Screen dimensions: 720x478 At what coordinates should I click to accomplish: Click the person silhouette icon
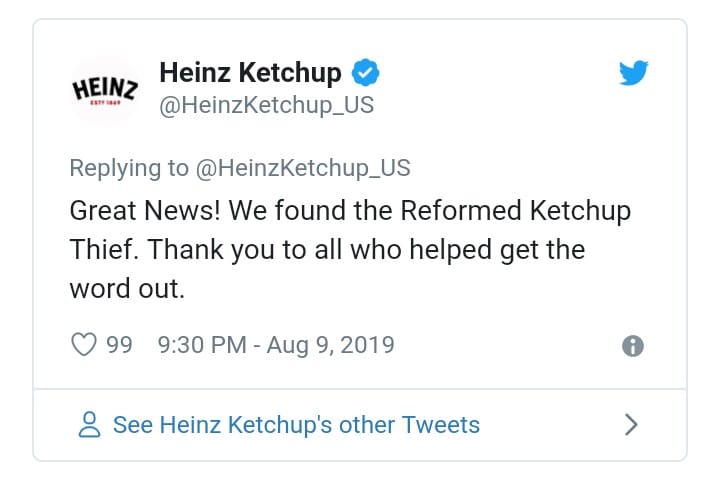pos(90,425)
